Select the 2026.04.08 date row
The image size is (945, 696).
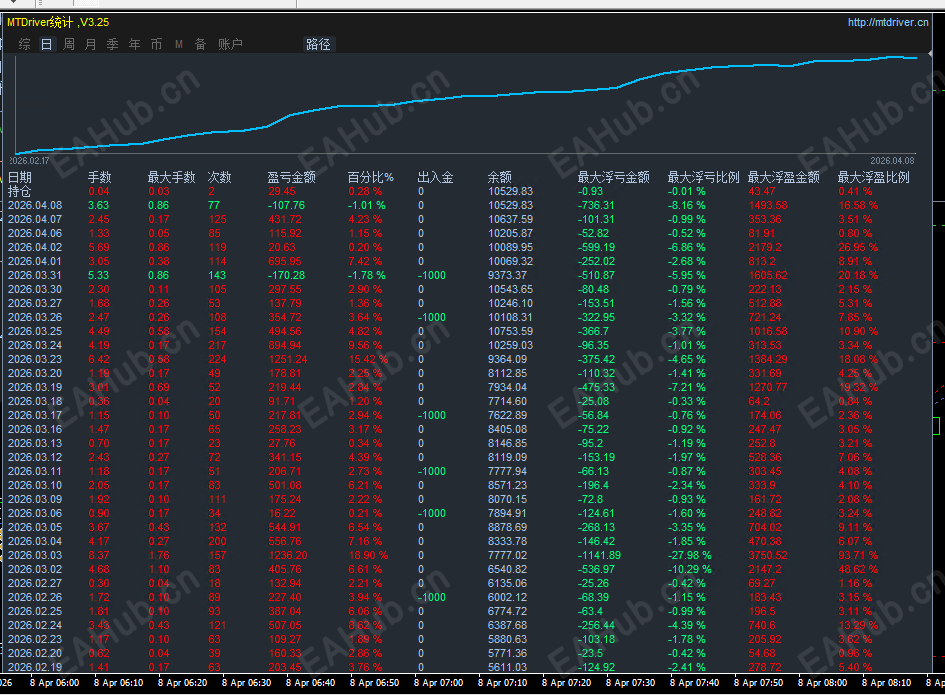35,205
